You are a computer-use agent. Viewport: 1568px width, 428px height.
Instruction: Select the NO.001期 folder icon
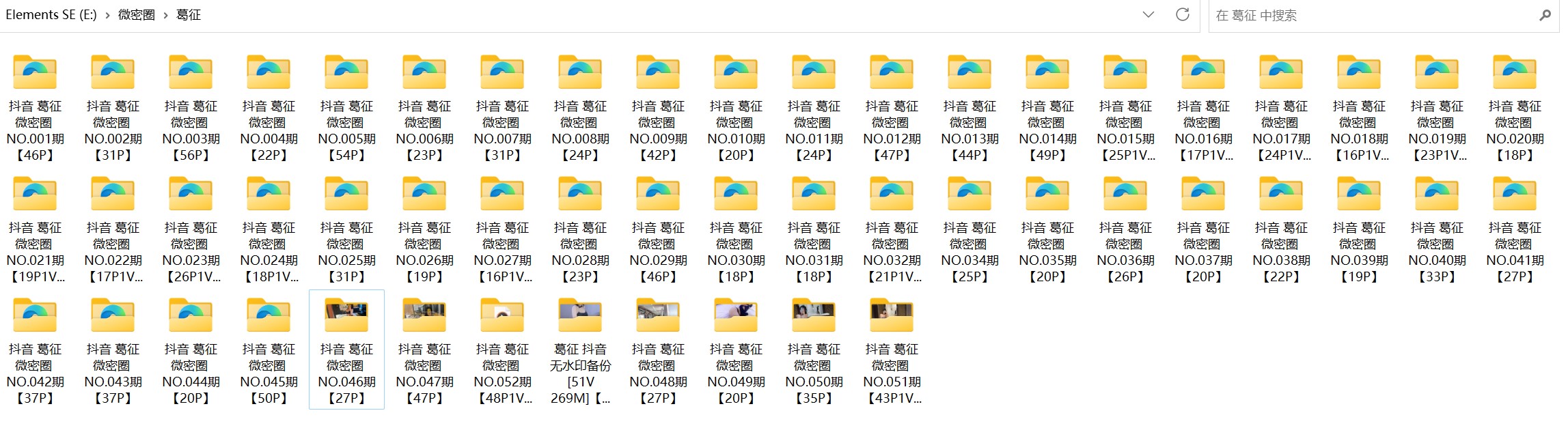click(x=35, y=72)
